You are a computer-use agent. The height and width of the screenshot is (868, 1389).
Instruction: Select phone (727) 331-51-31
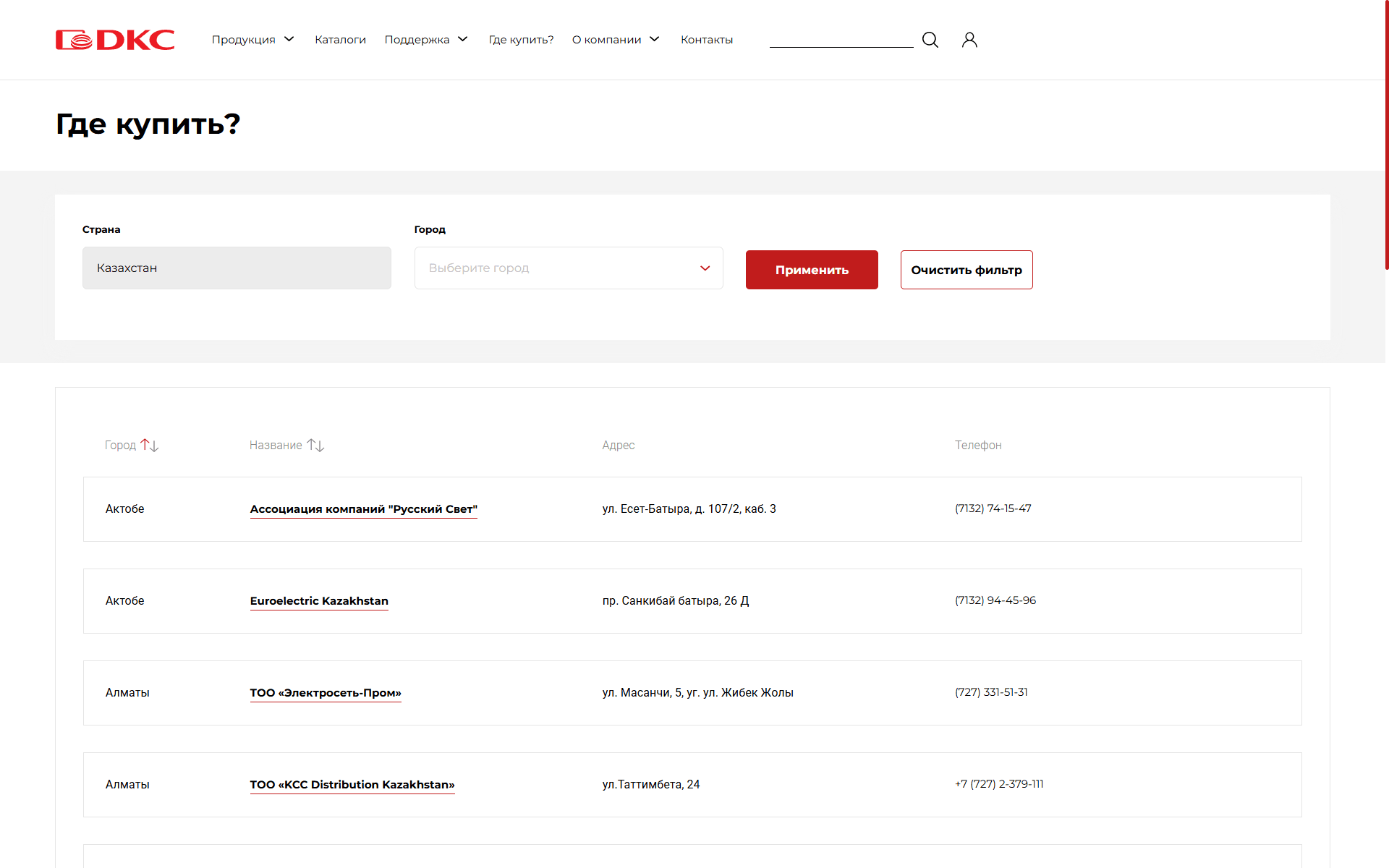(x=991, y=692)
